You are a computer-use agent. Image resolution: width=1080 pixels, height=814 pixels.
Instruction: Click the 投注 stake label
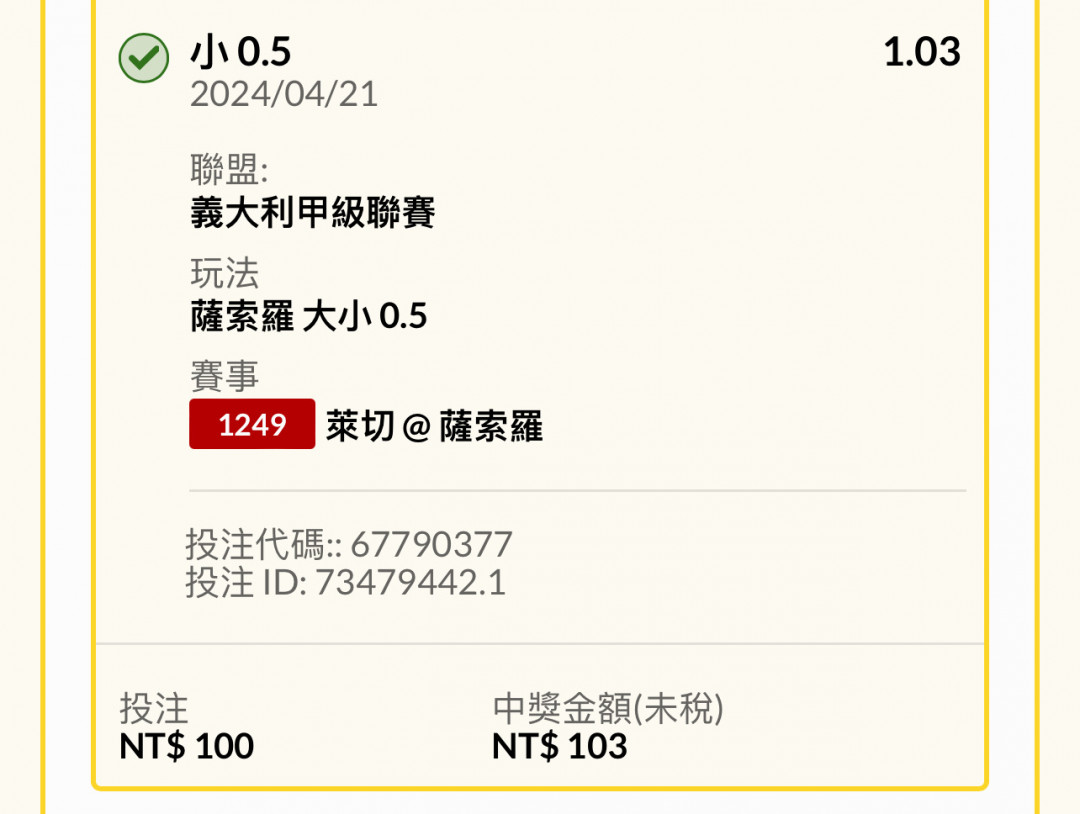click(153, 708)
